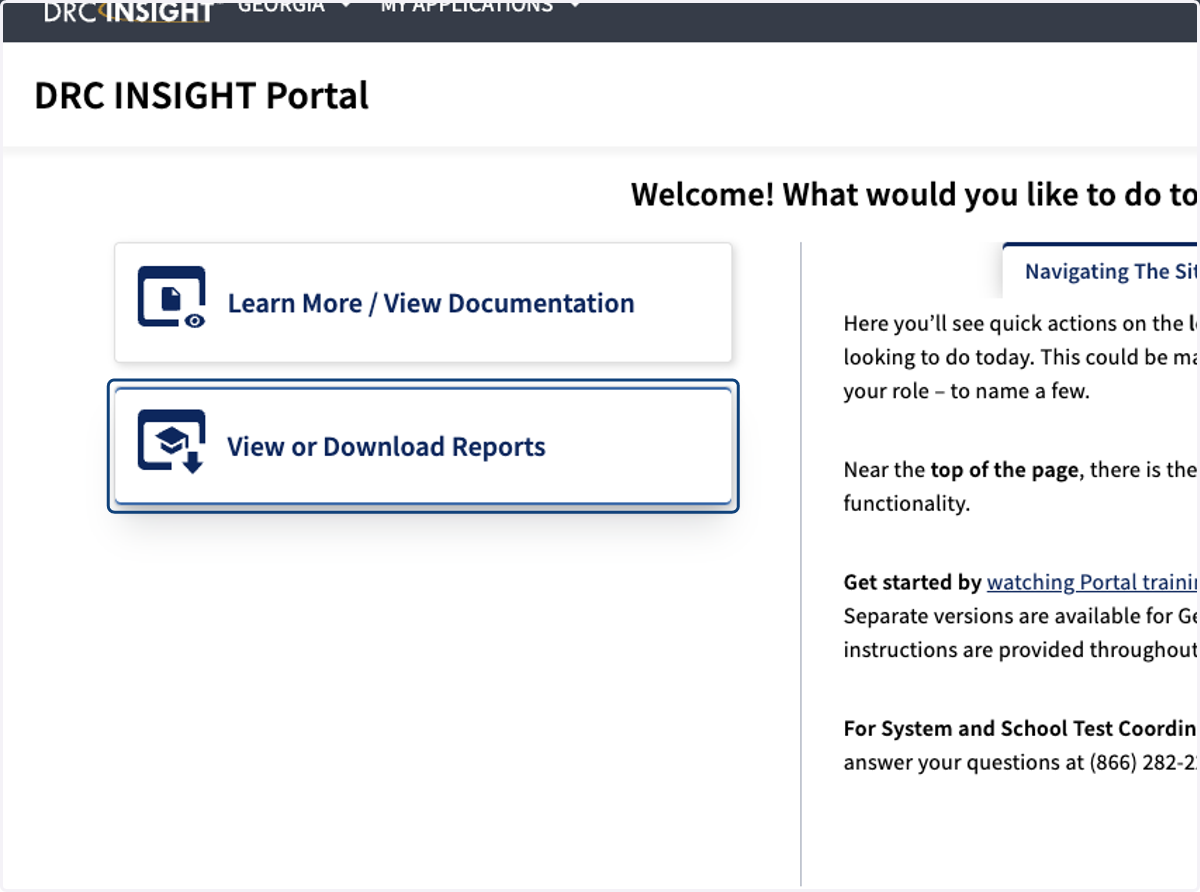Click the 'Here you'll see quick actions' paragraph

(1020, 357)
